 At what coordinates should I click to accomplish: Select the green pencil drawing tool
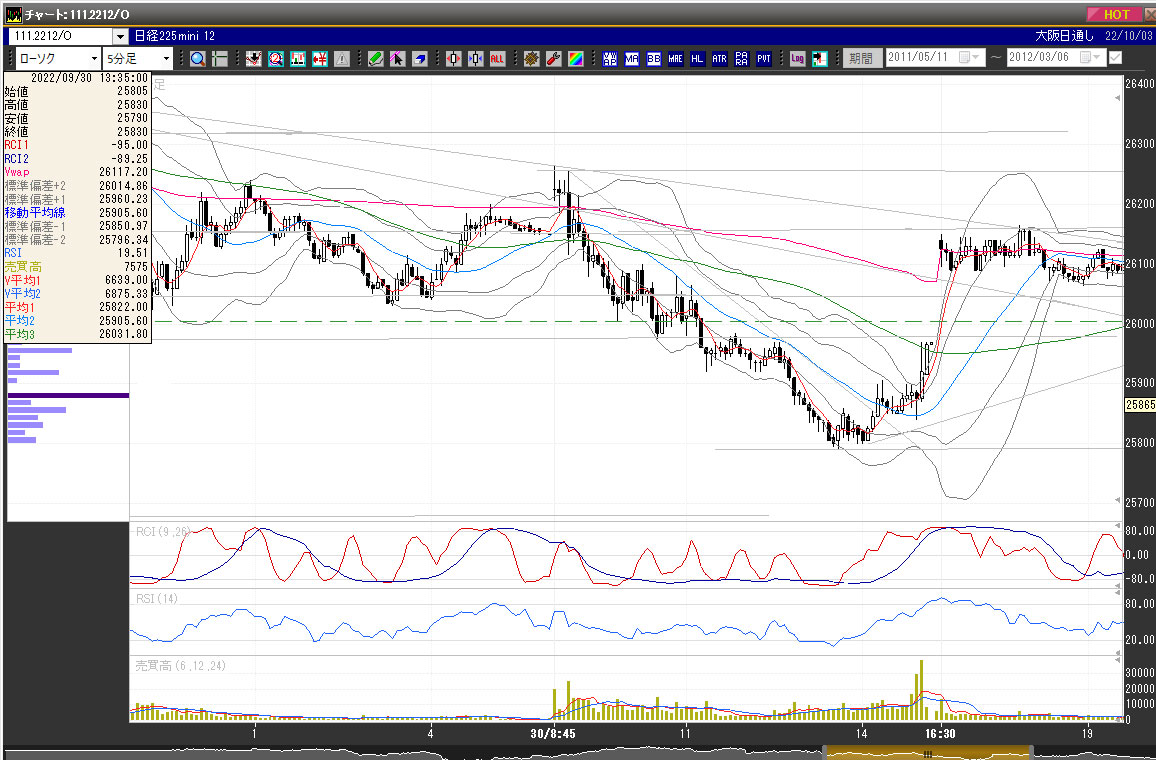pyautogui.click(x=375, y=58)
